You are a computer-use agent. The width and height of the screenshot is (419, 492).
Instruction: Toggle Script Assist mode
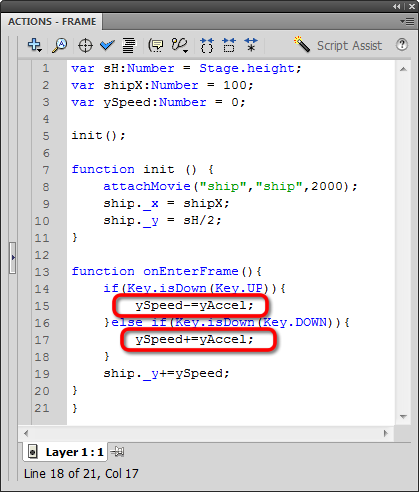pos(349,45)
